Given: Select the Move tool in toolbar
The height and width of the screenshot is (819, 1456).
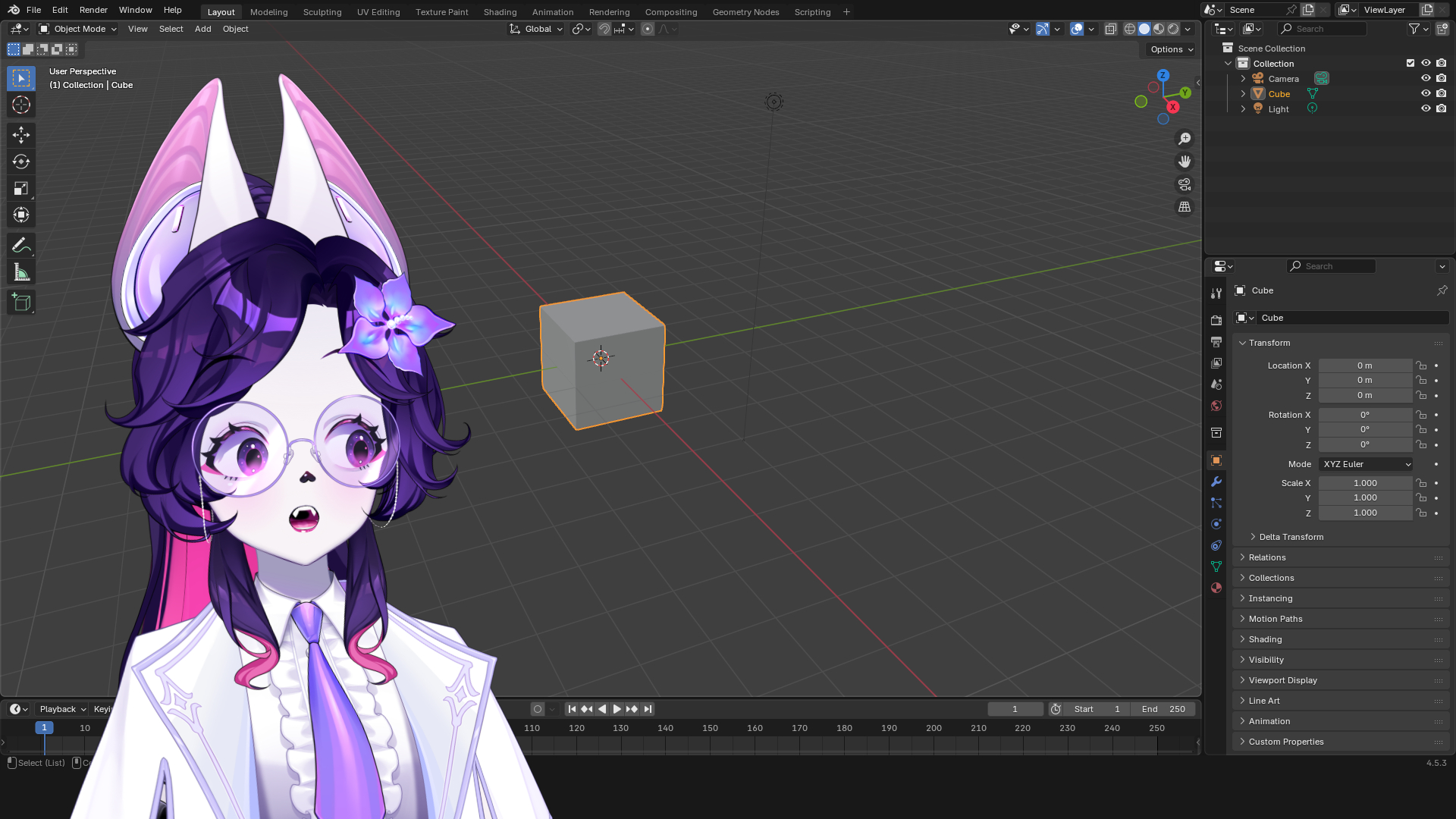Looking at the screenshot, I should click(x=21, y=135).
